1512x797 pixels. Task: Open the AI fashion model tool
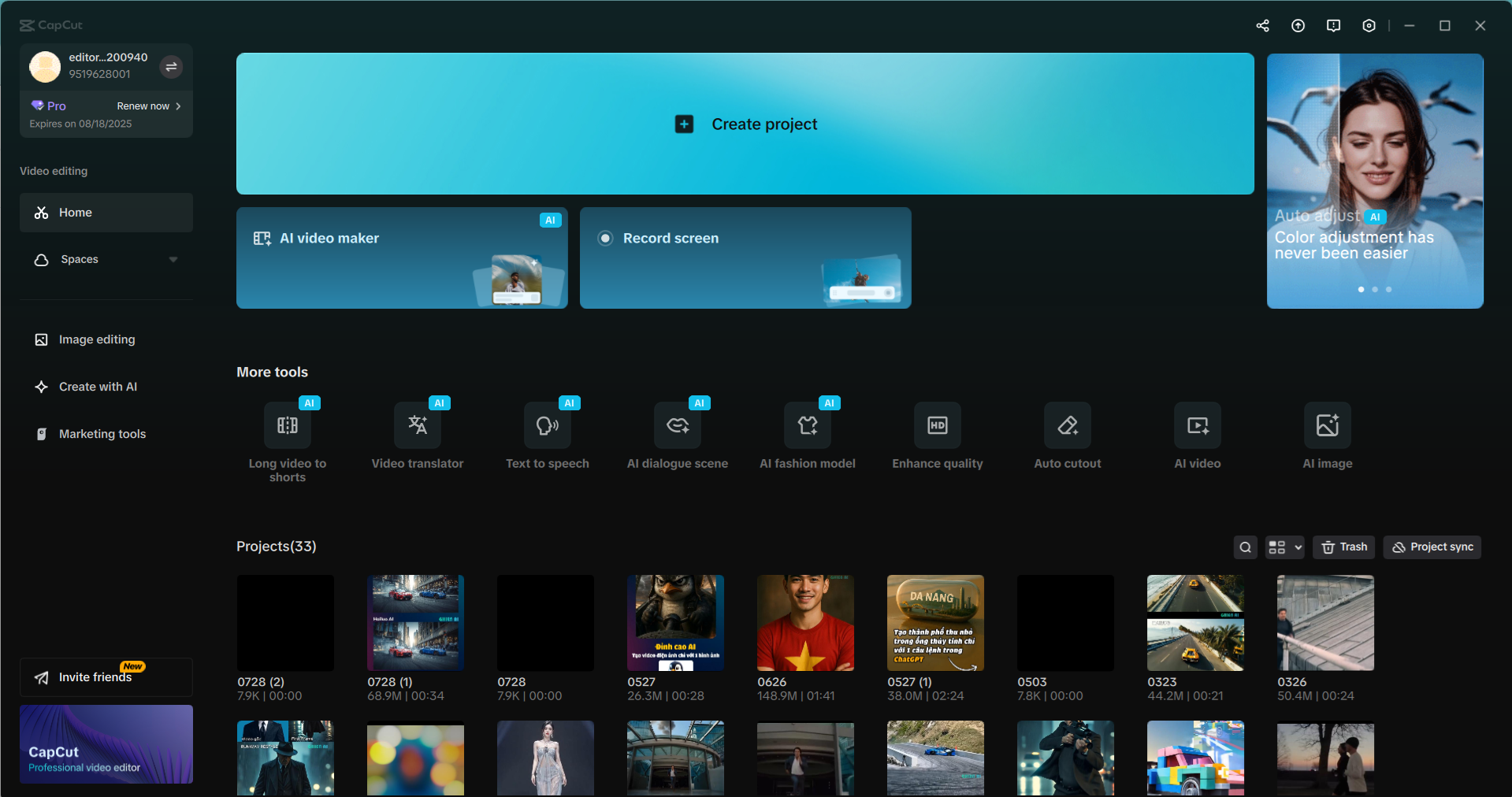(x=807, y=426)
